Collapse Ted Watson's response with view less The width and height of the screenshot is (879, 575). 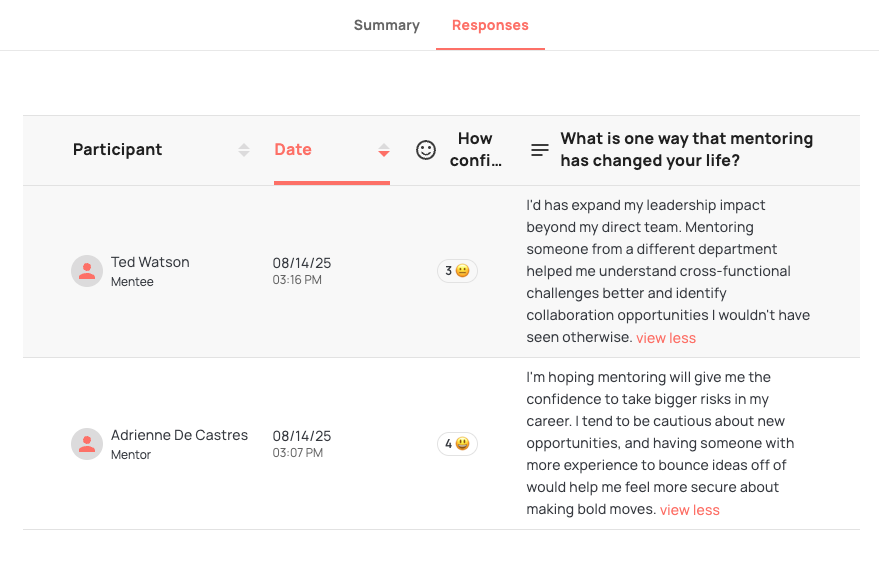coord(666,338)
